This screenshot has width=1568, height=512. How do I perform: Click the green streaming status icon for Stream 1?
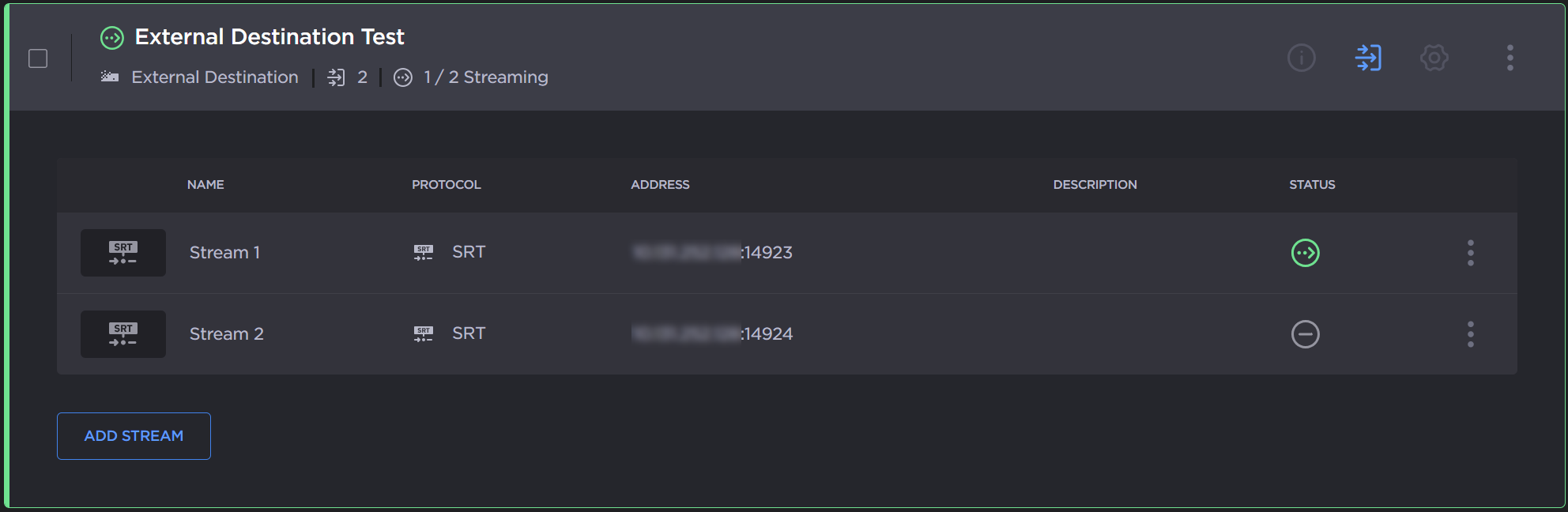point(1305,253)
